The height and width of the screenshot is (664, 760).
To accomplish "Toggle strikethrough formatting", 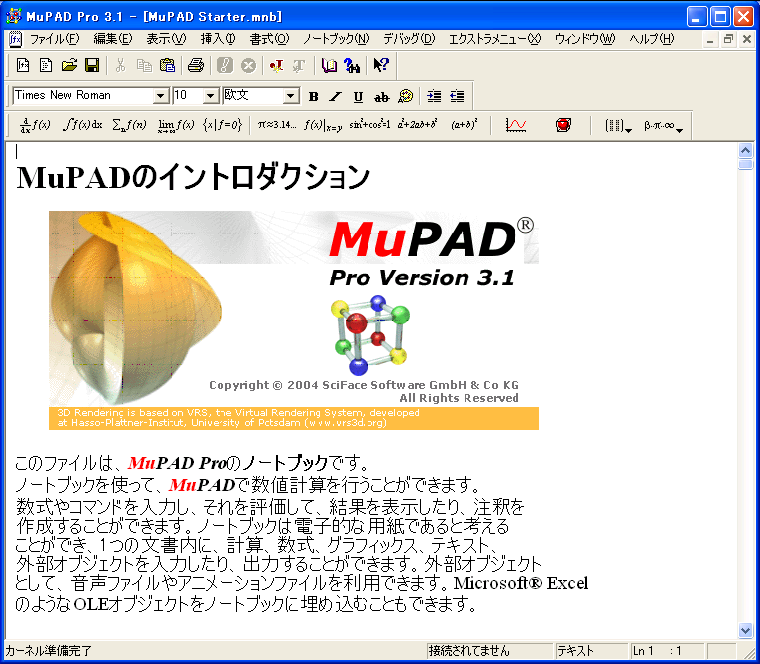I will [381, 96].
